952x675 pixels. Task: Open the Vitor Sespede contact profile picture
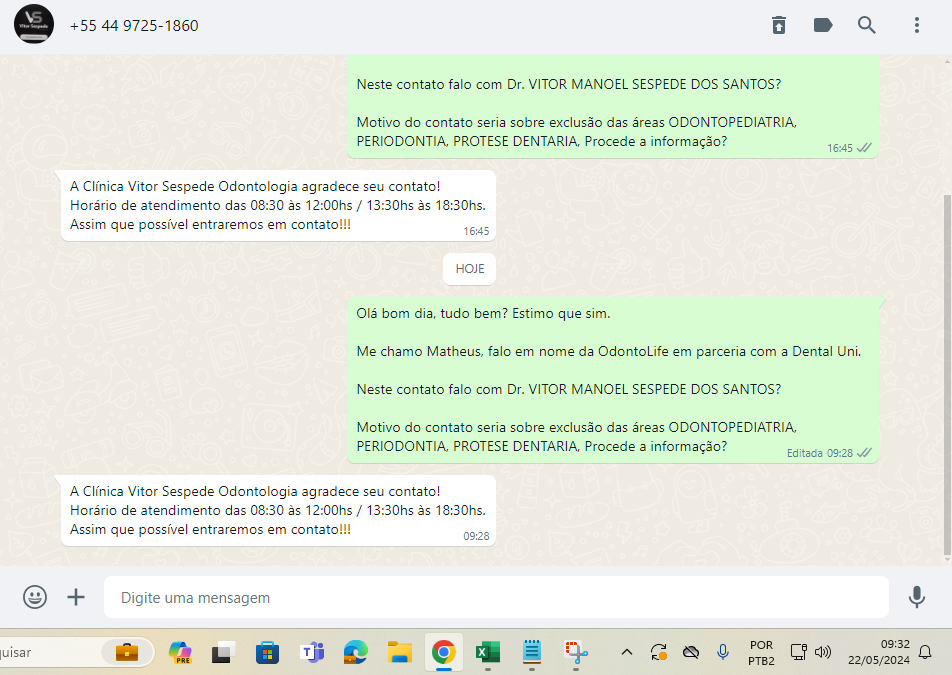click(x=34, y=24)
